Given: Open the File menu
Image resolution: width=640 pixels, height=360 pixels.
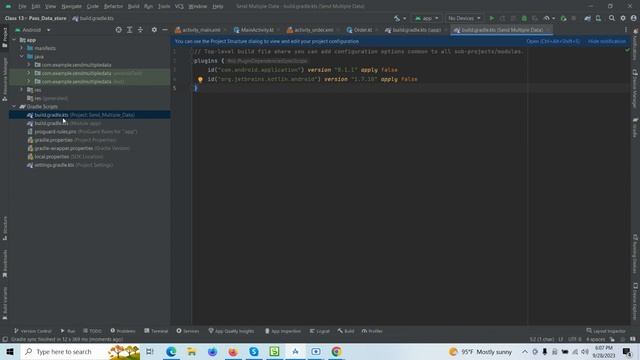Looking at the screenshot, I should (22, 6).
